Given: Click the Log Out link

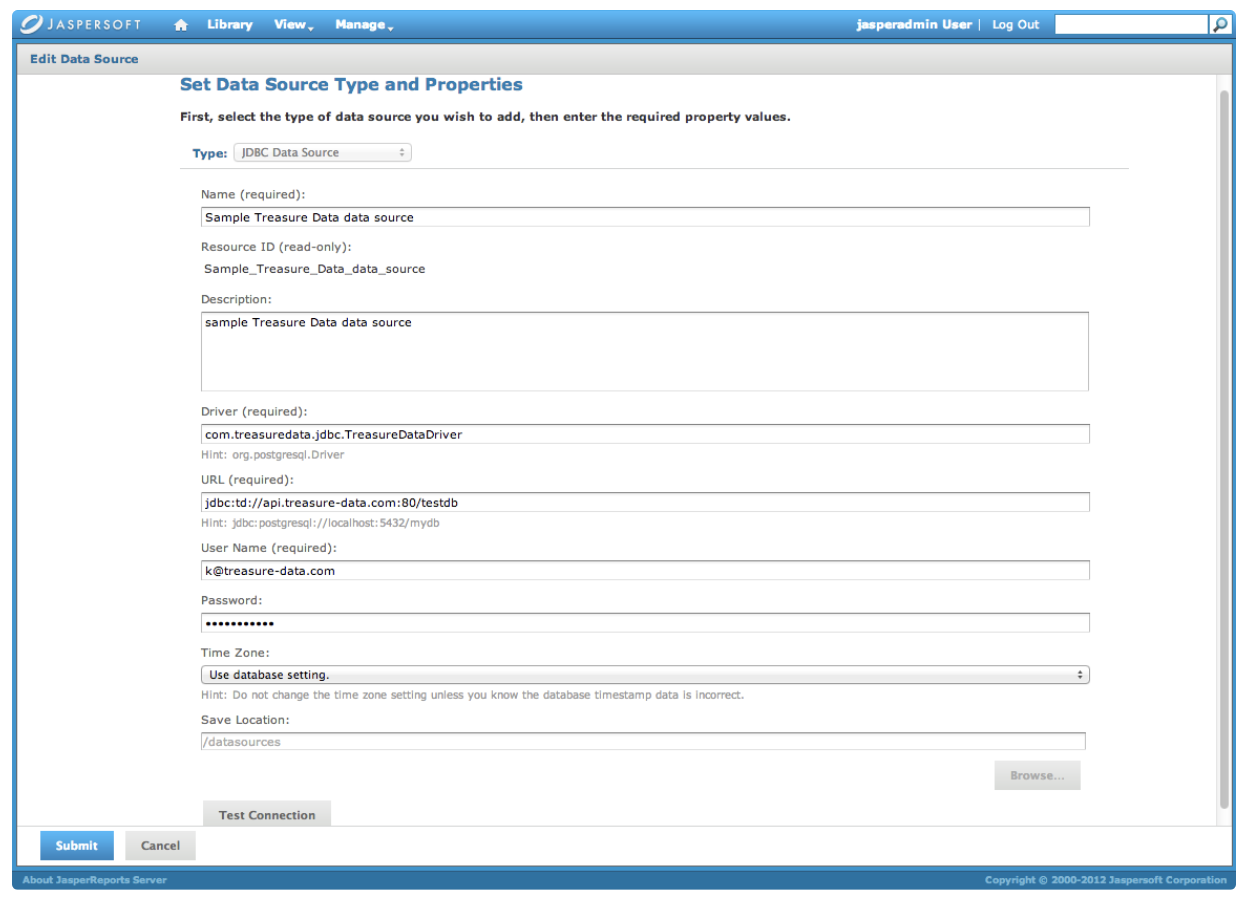Looking at the screenshot, I should (1015, 25).
